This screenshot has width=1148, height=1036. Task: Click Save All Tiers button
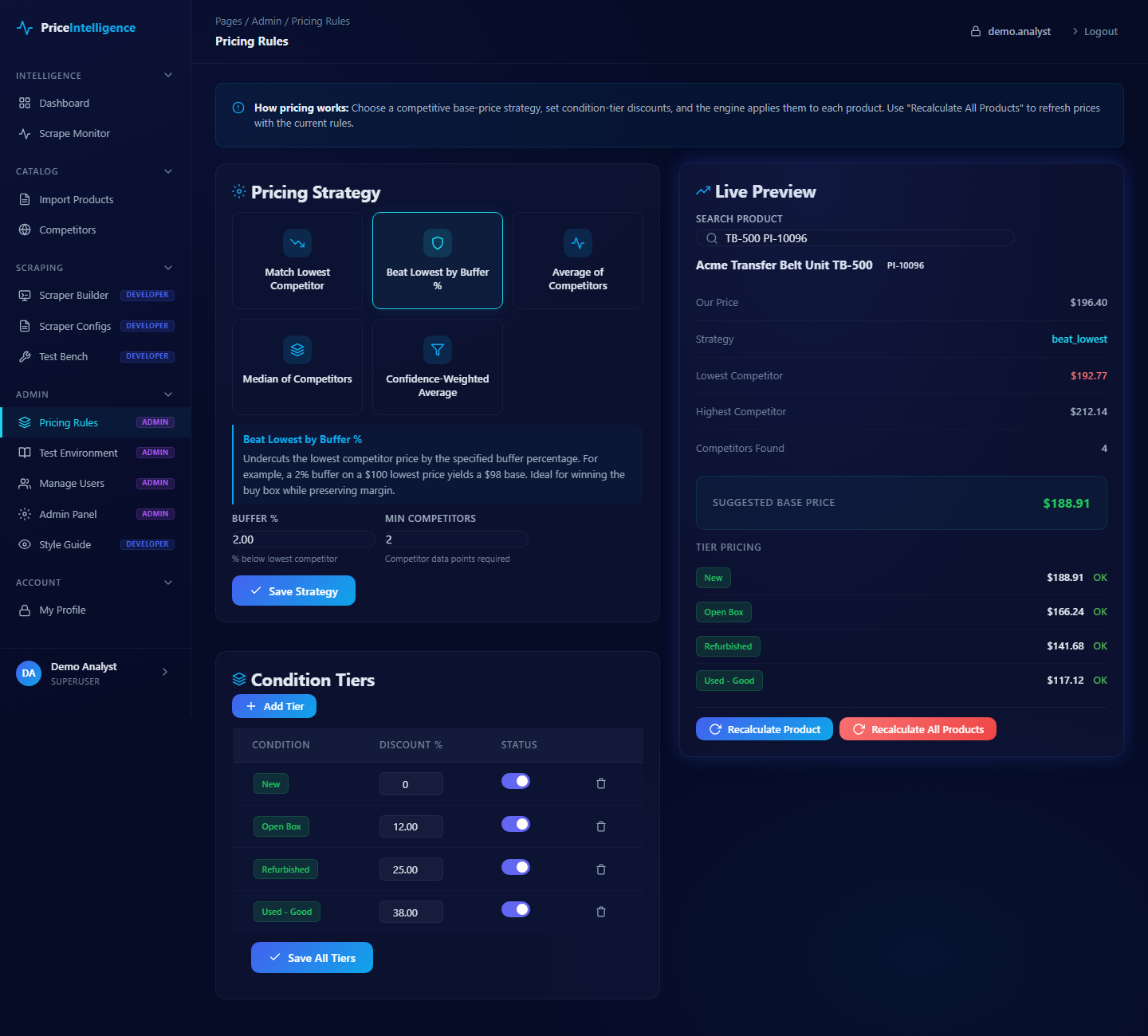pos(312,957)
